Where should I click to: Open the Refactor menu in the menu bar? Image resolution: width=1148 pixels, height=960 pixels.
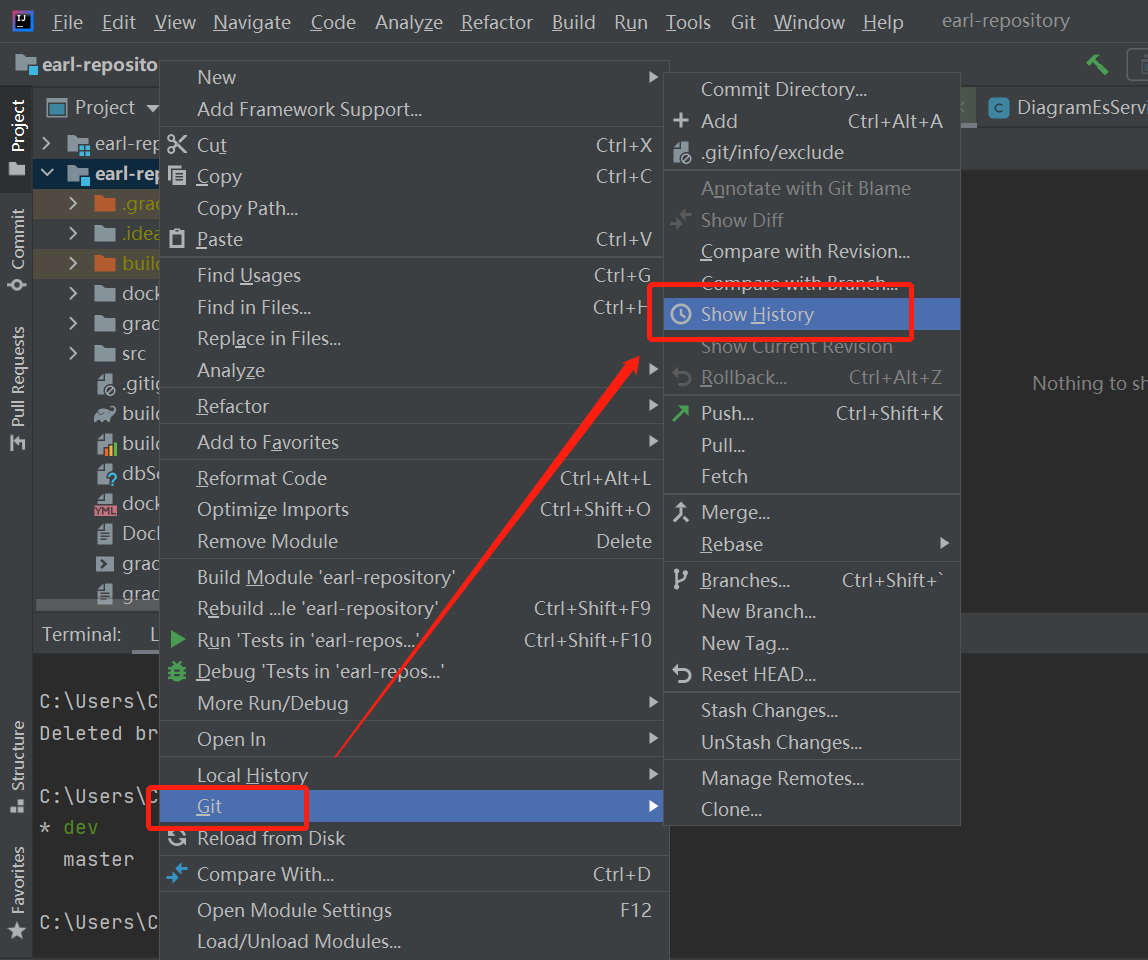pos(496,22)
